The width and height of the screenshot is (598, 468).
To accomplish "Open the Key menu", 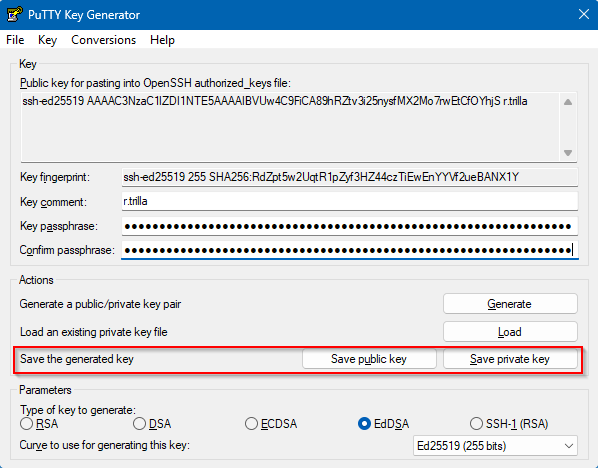I will (47, 40).
